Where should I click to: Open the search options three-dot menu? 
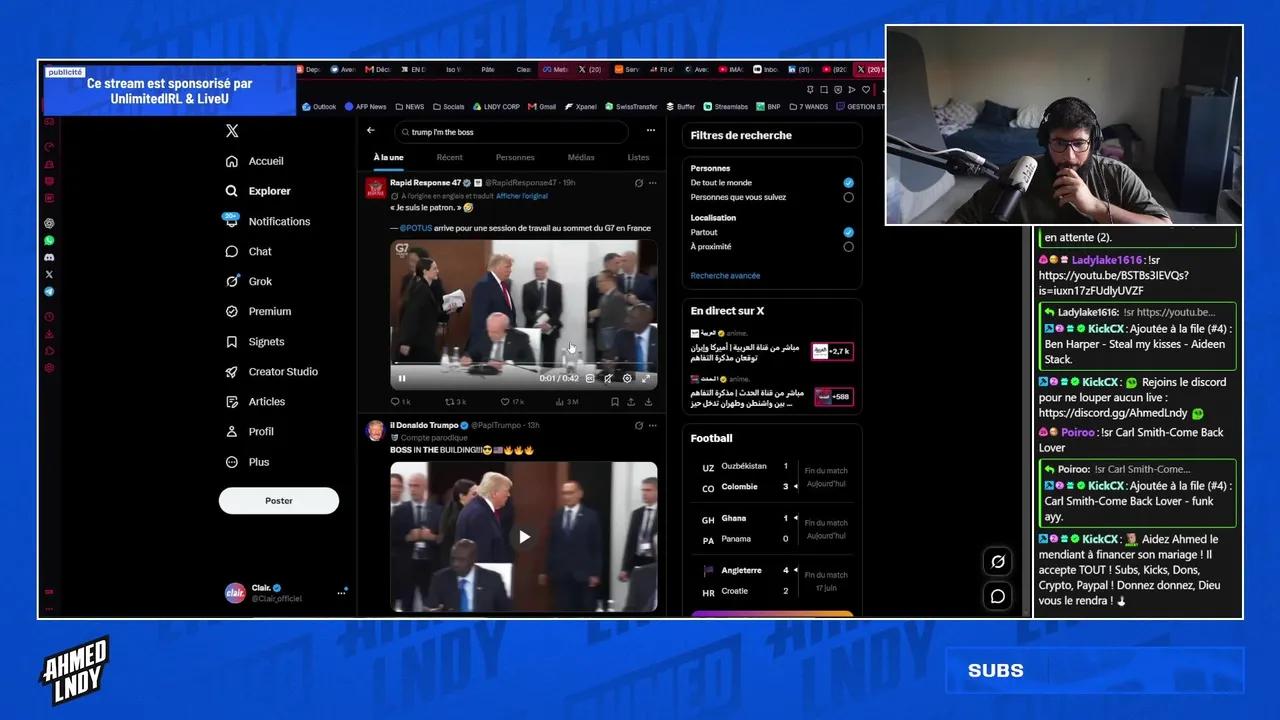[x=650, y=131]
